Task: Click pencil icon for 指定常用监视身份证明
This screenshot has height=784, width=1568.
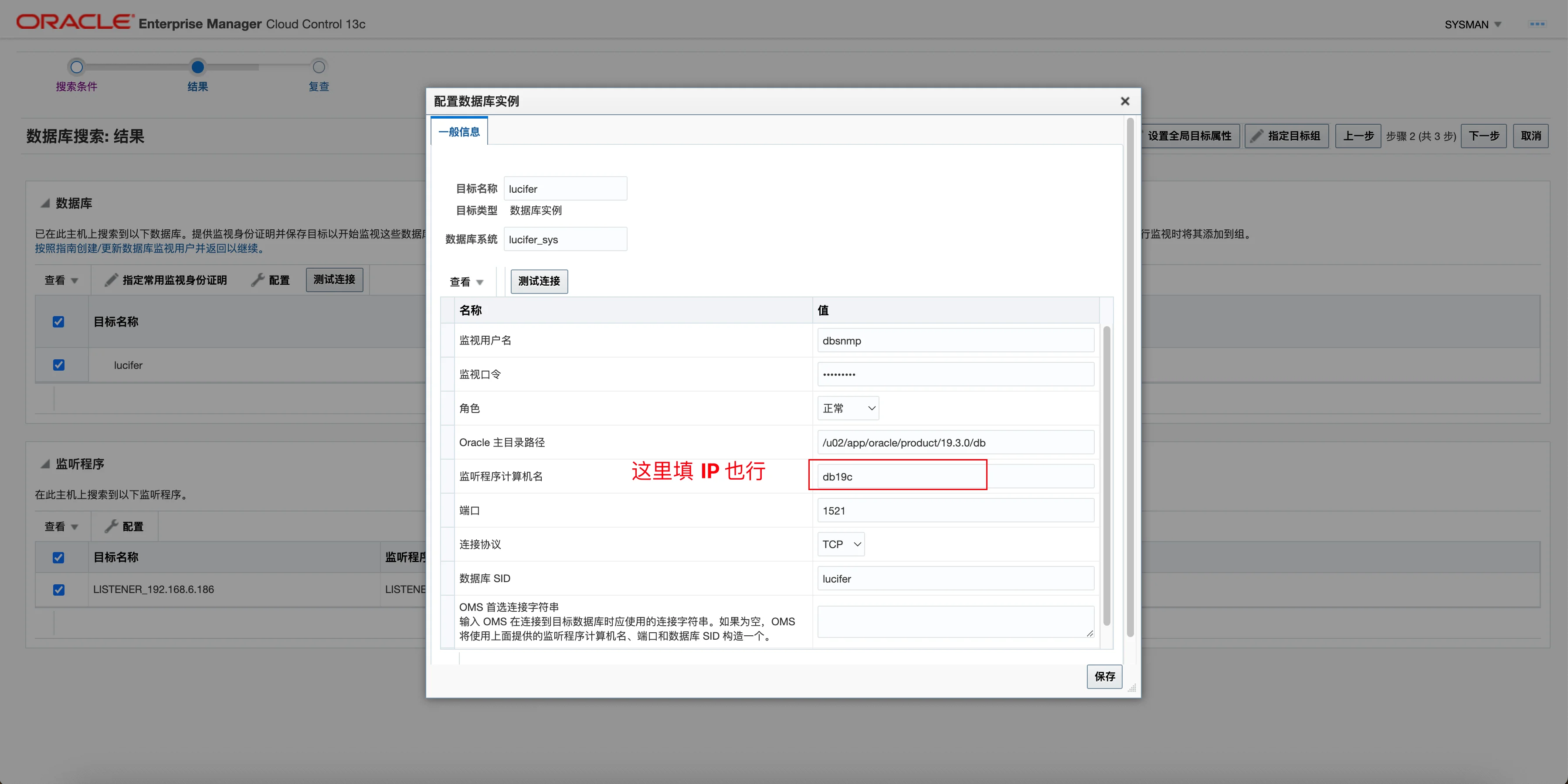Action: coord(112,280)
